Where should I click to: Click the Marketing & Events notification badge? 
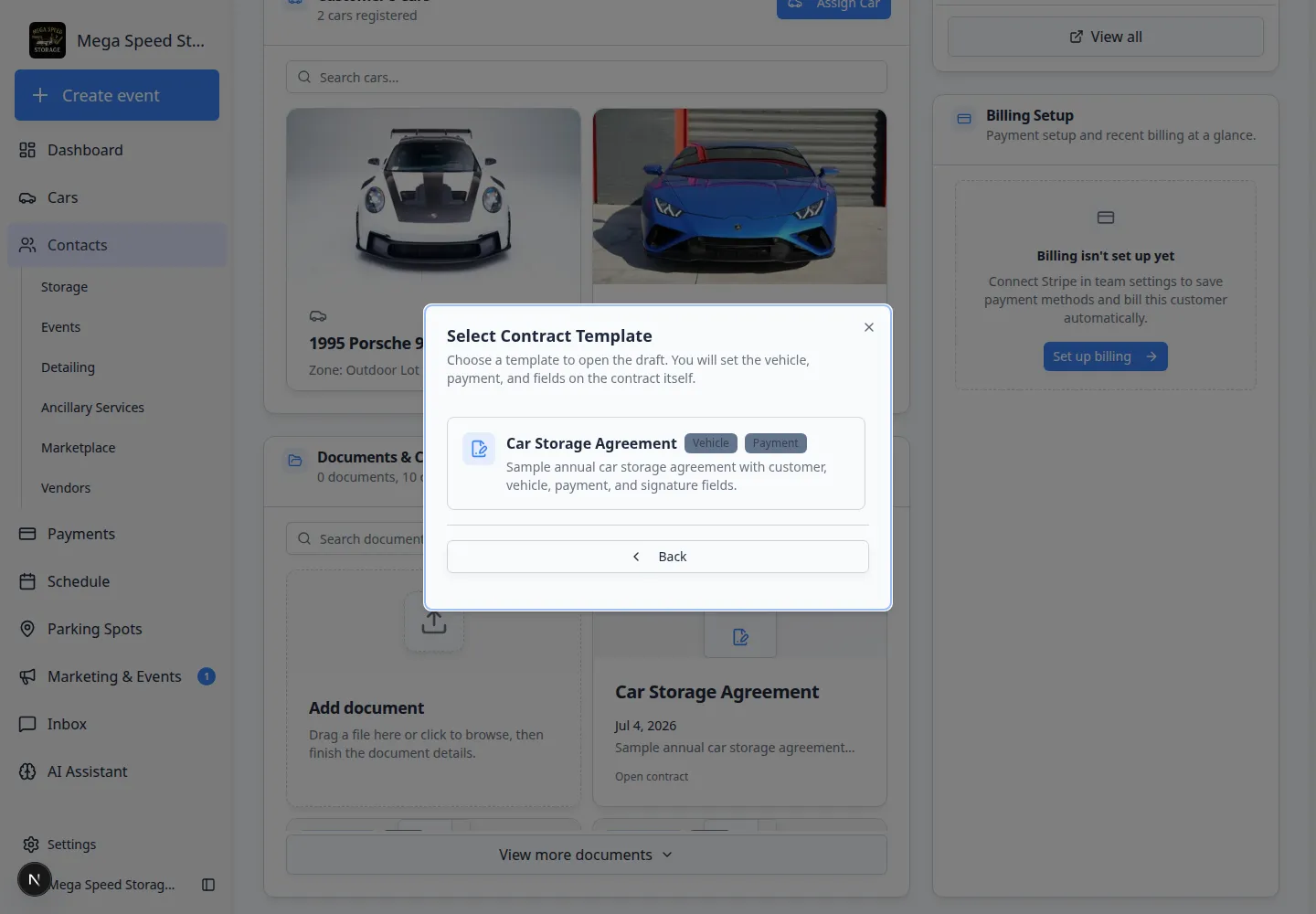[x=207, y=676]
